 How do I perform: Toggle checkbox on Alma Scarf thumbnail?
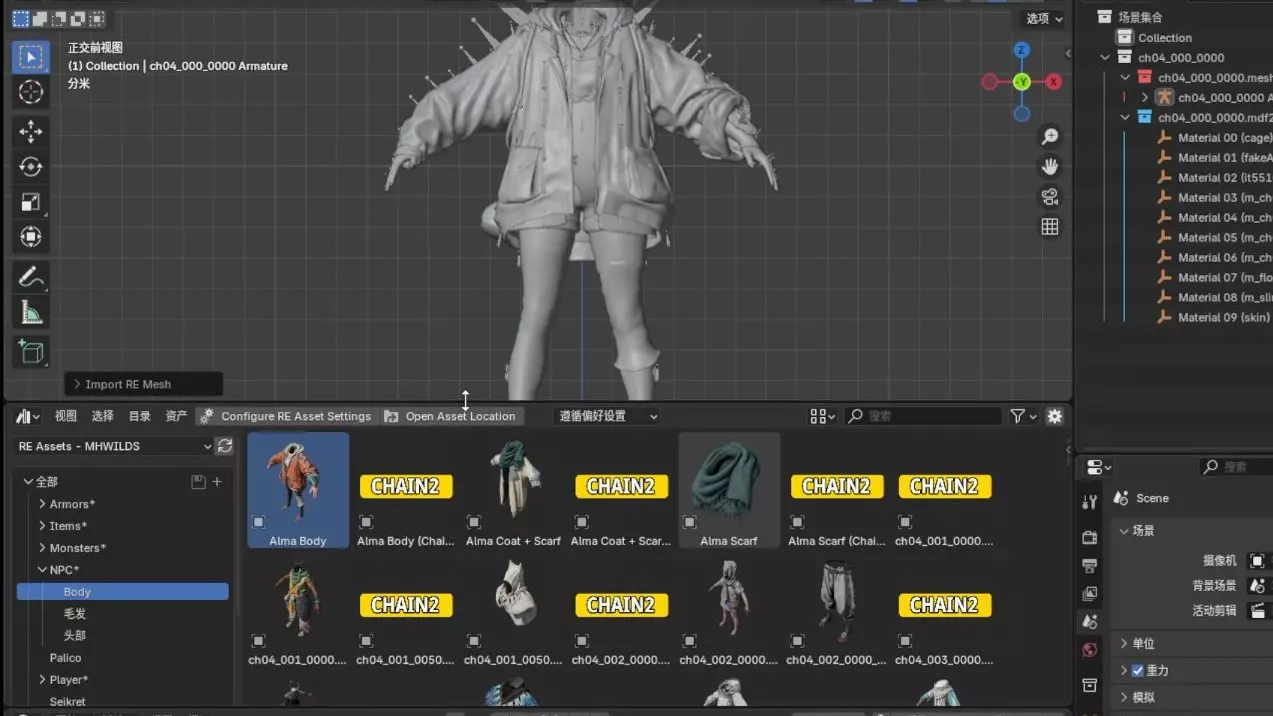click(x=690, y=522)
